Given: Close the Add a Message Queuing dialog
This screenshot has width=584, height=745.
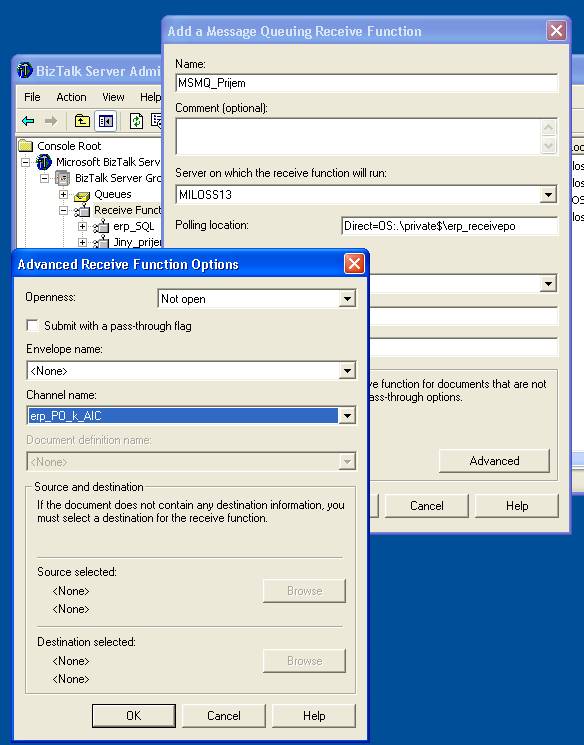Looking at the screenshot, I should (556, 31).
